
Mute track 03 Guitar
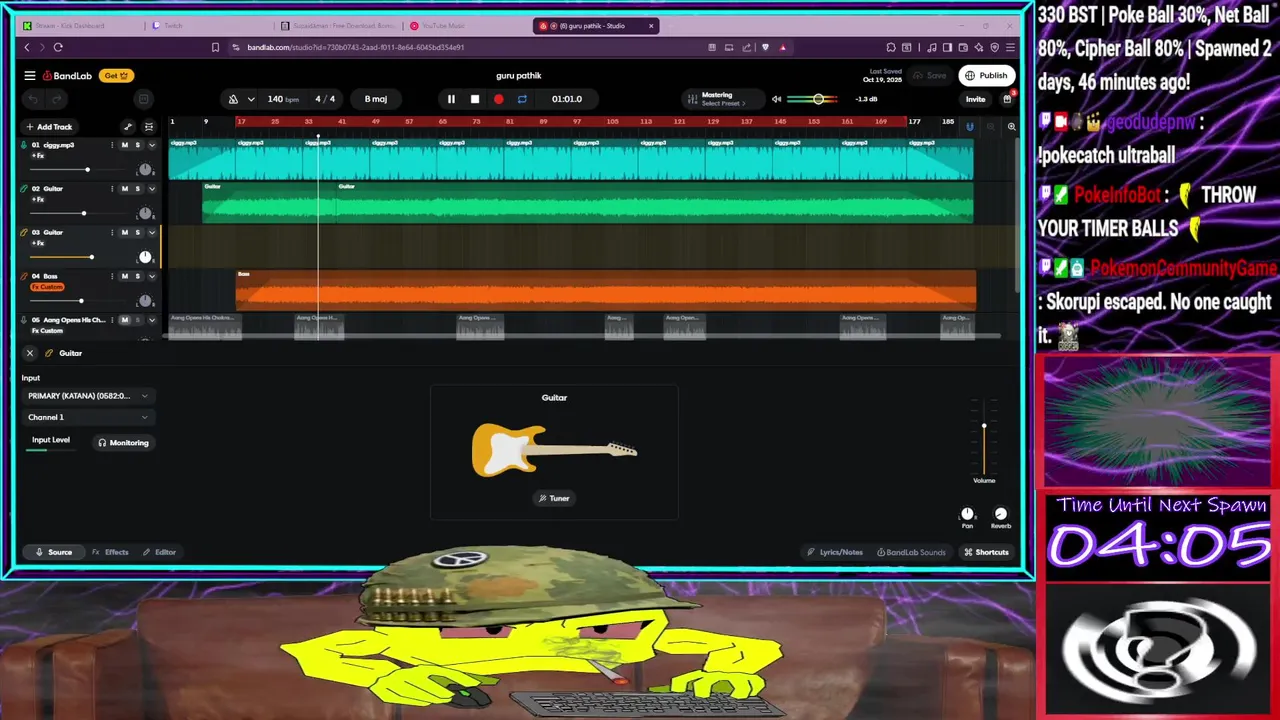[x=124, y=232]
